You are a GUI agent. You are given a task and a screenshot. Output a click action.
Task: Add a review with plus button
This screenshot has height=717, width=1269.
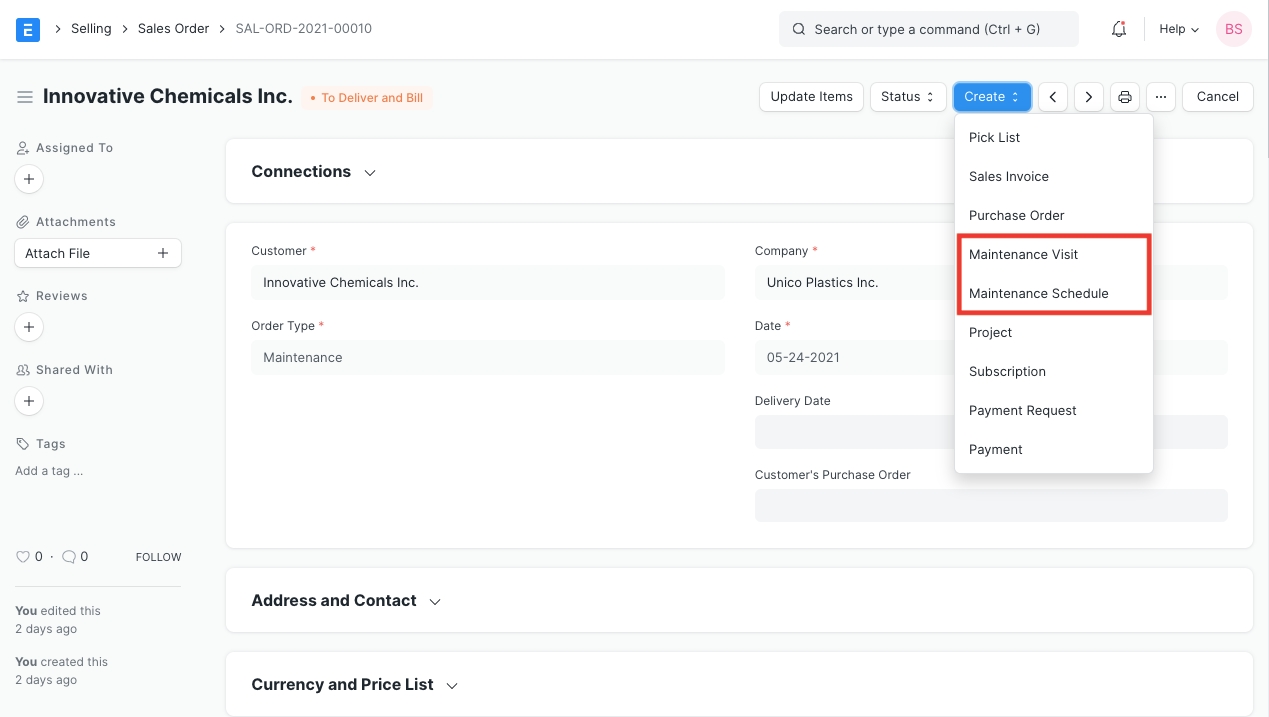pos(29,327)
